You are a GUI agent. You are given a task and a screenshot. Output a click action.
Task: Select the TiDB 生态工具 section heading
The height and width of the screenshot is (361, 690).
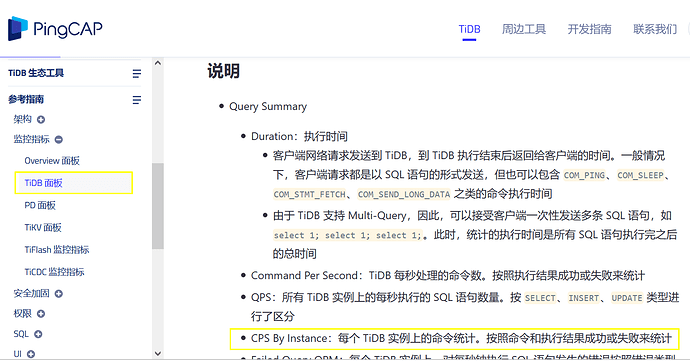(36, 73)
